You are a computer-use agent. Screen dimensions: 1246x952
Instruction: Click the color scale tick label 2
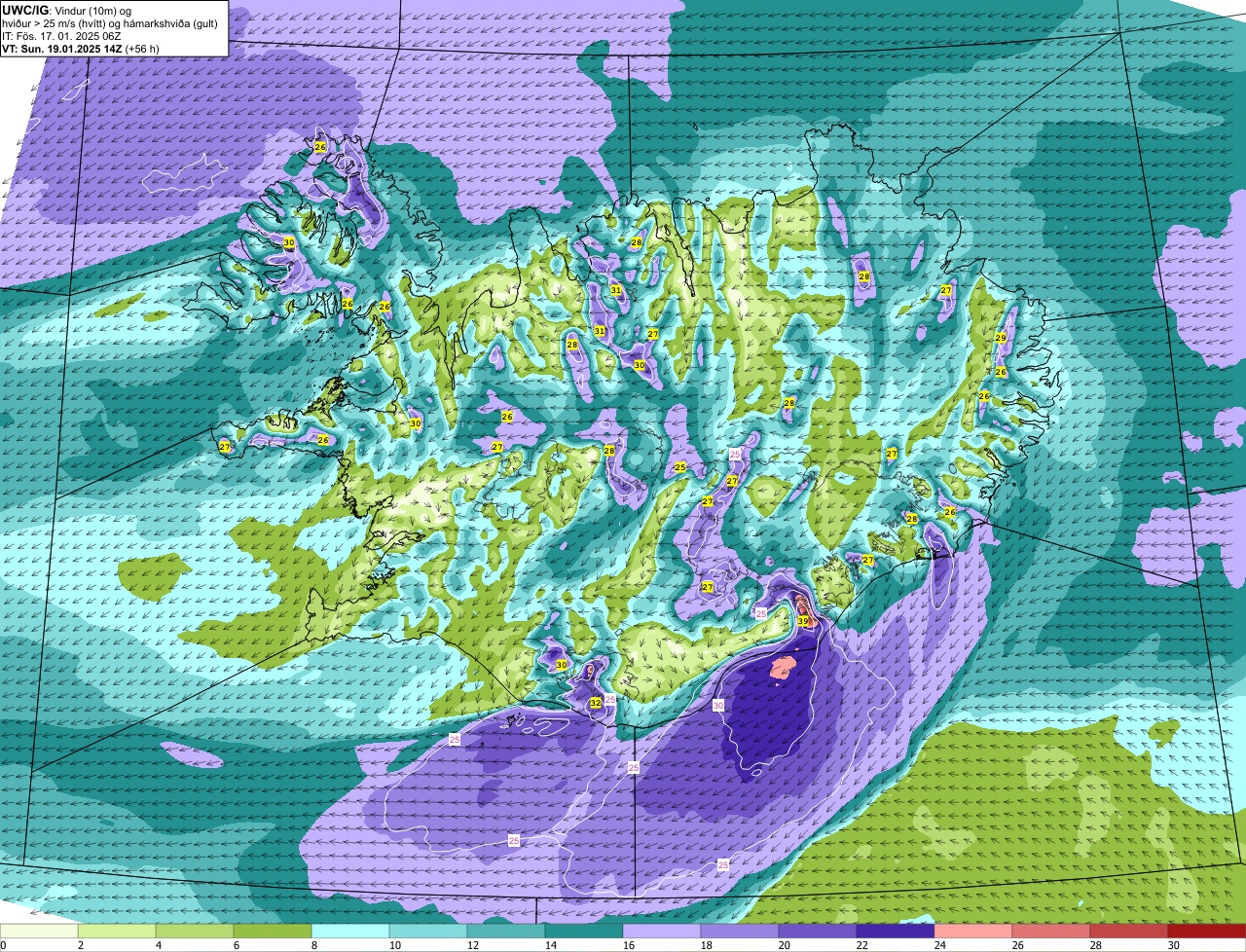point(80,945)
